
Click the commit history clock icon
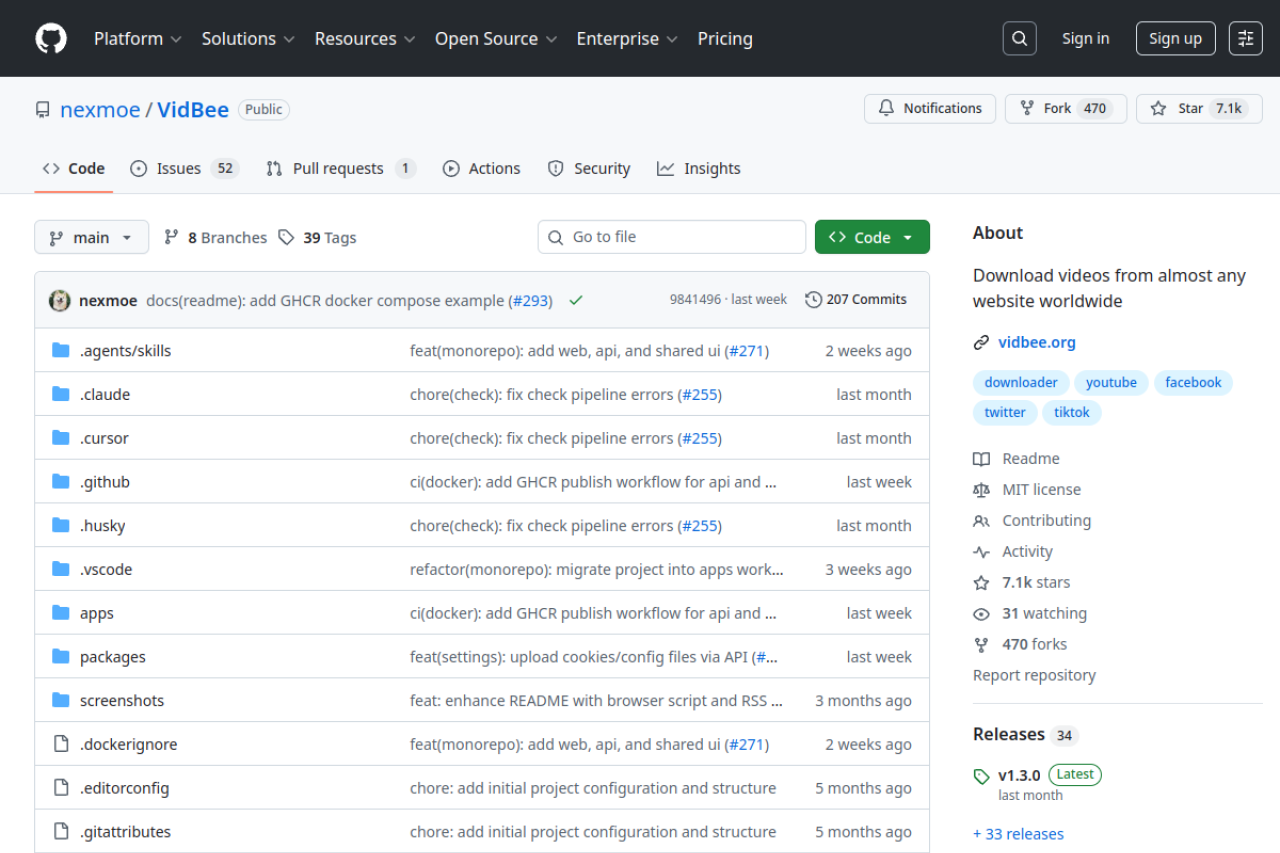click(813, 299)
